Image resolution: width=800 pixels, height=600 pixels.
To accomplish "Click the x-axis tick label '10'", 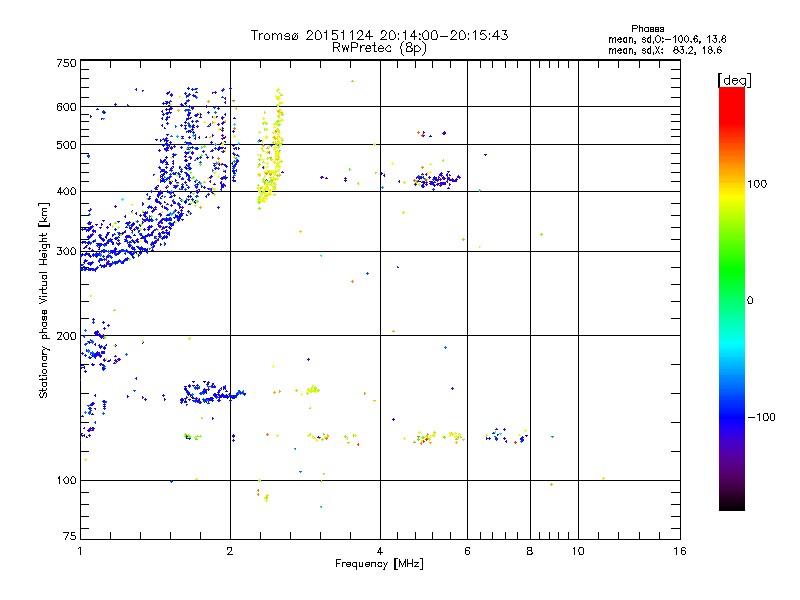I will point(578,551).
